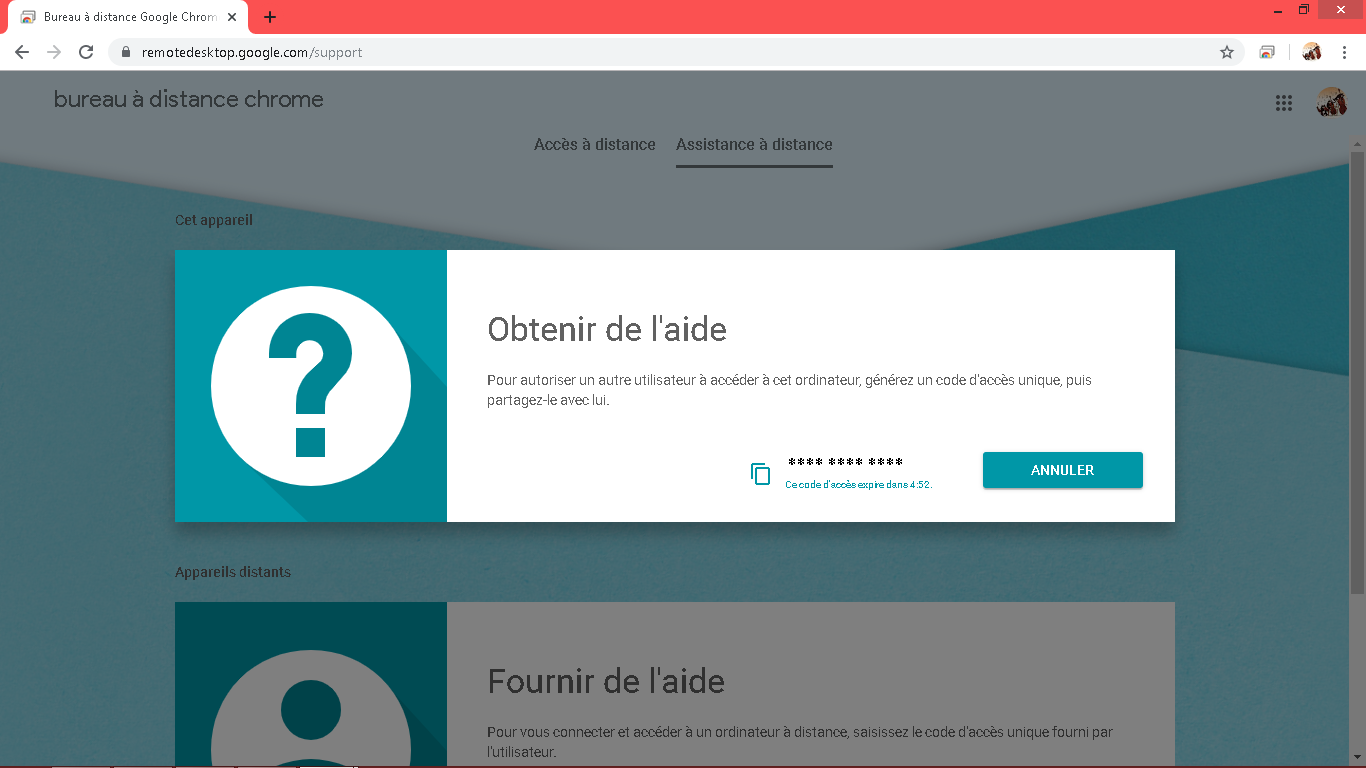This screenshot has height=768, width=1366.
Task: Open a new tab with plus button
Action: [270, 17]
